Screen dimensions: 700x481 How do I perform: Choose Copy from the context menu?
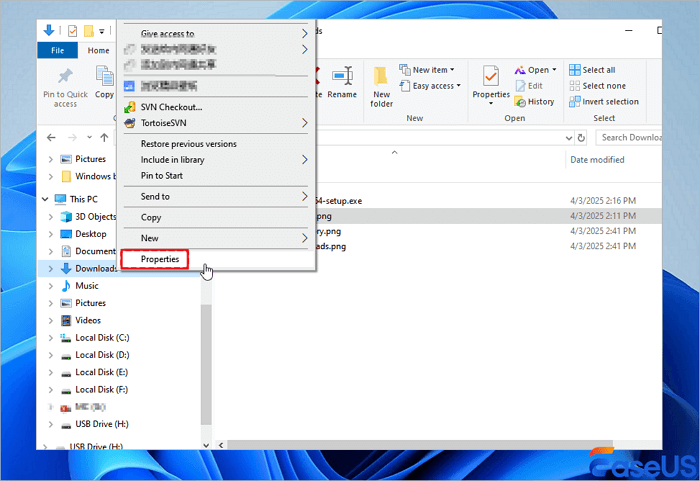[216, 217]
